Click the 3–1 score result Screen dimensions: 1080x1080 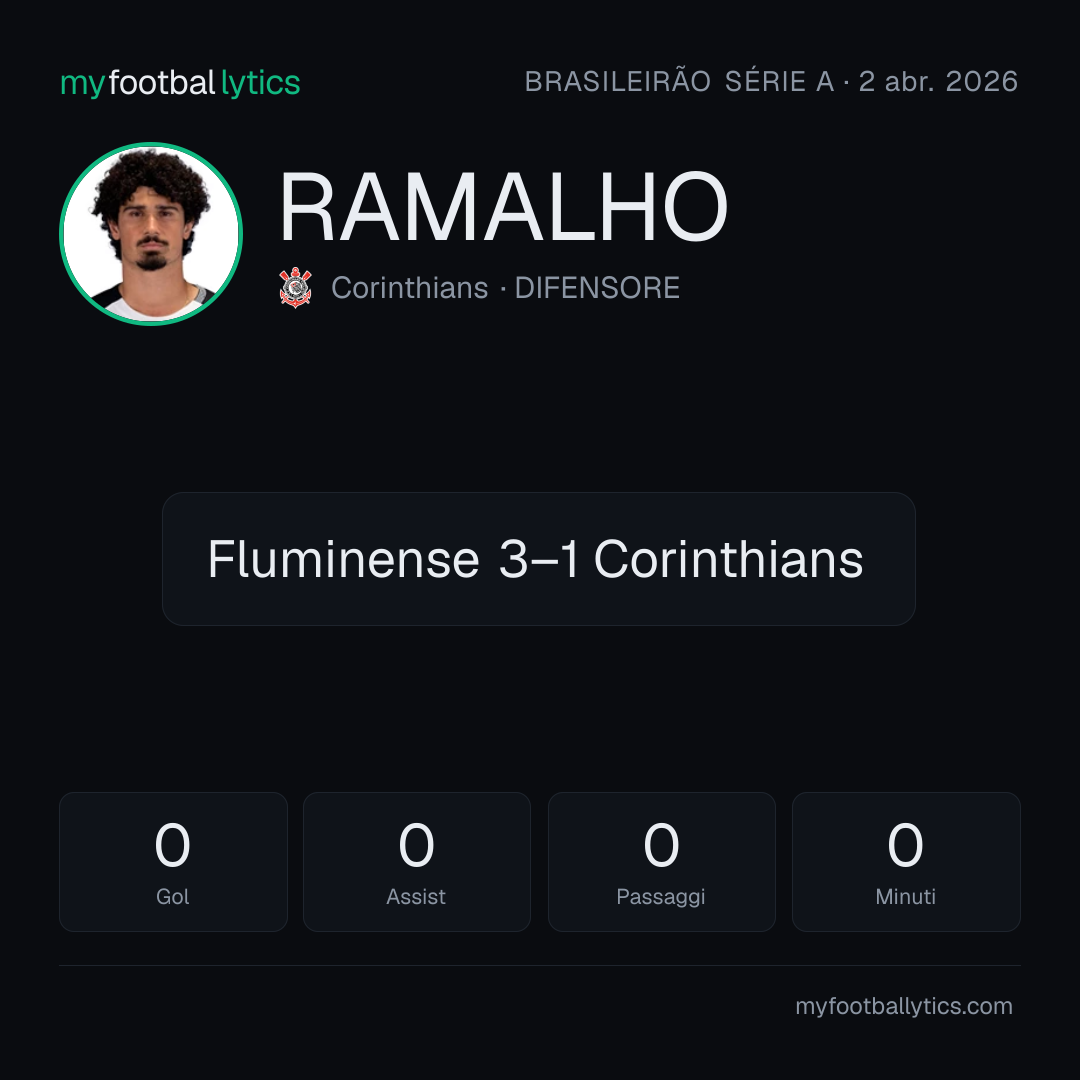click(539, 559)
